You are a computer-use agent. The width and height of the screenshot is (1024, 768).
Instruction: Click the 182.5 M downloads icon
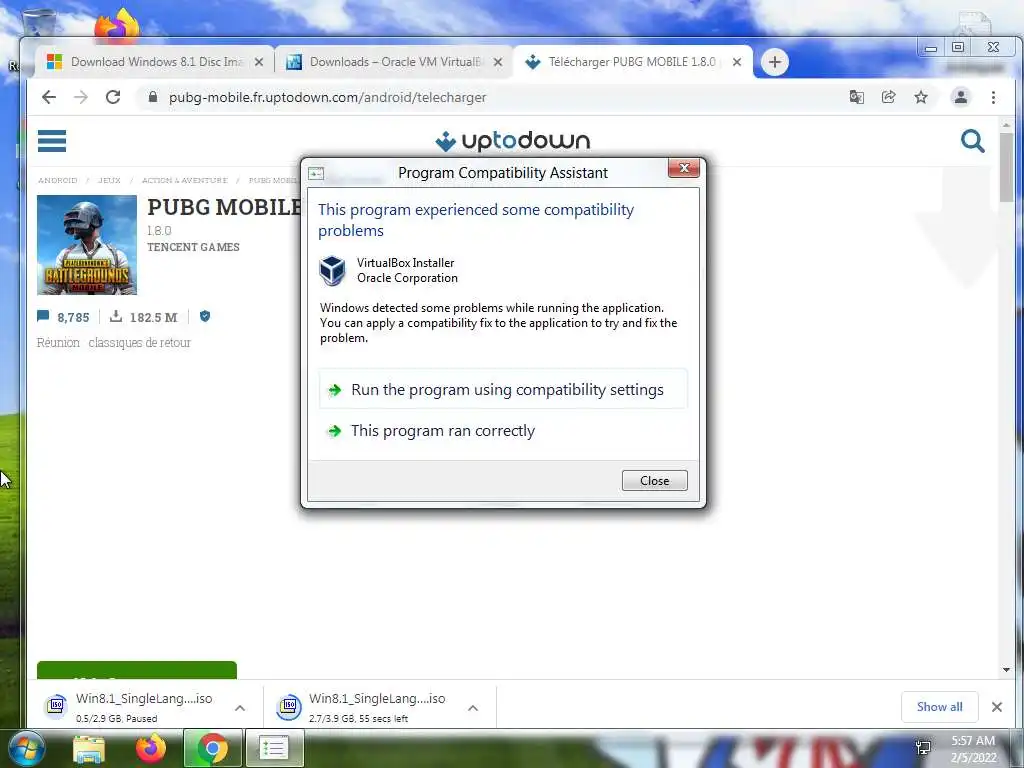coord(116,317)
